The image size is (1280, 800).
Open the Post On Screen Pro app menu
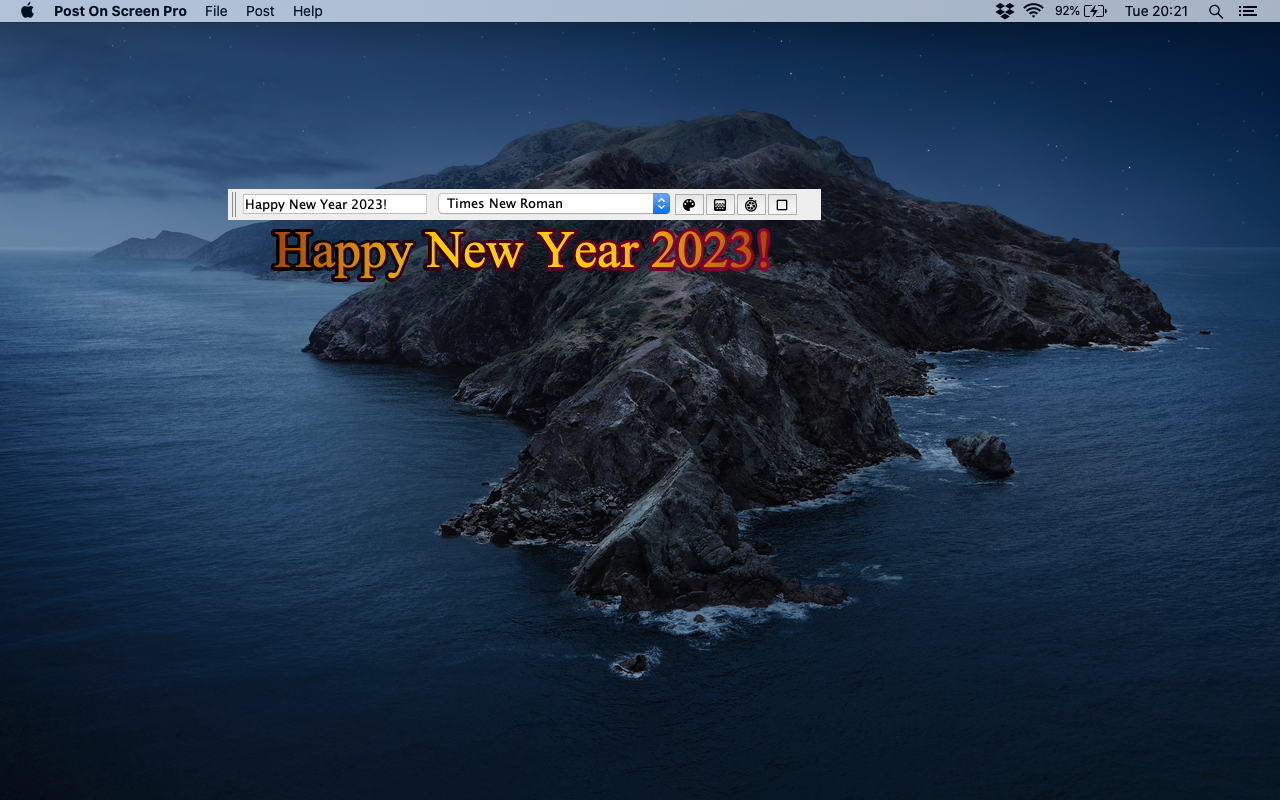120,11
